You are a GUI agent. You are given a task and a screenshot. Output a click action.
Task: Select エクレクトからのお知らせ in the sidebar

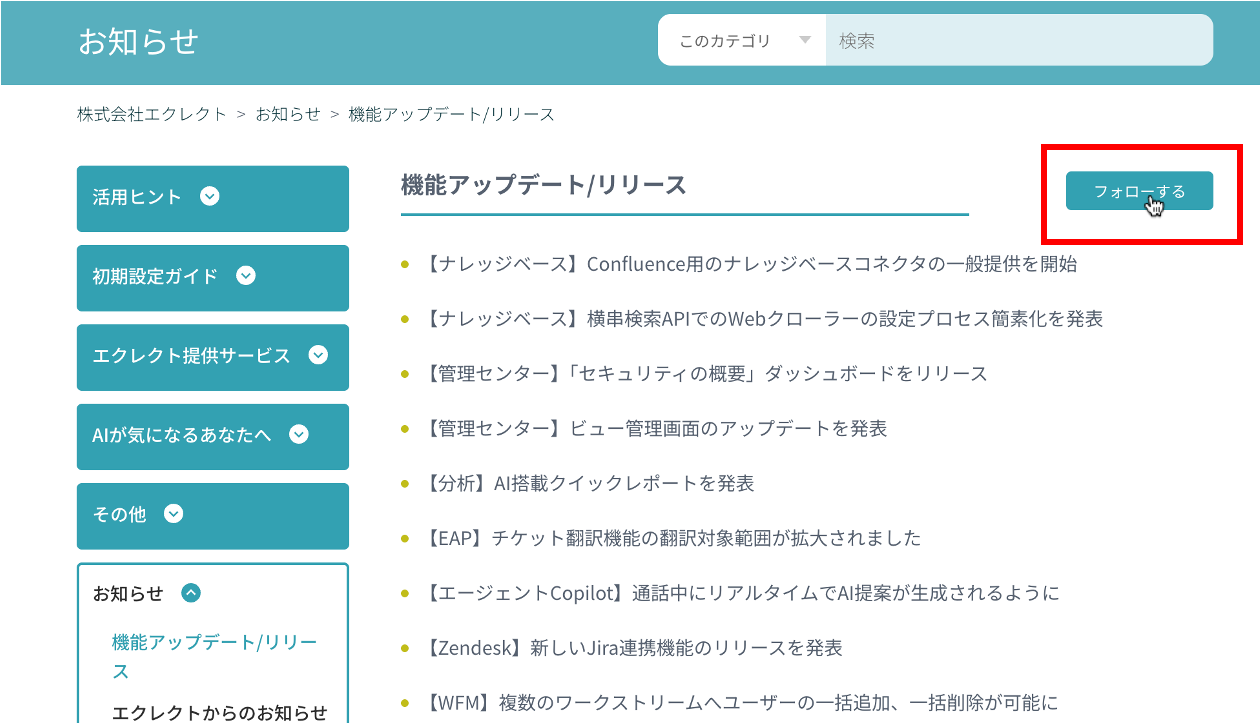pos(220,712)
